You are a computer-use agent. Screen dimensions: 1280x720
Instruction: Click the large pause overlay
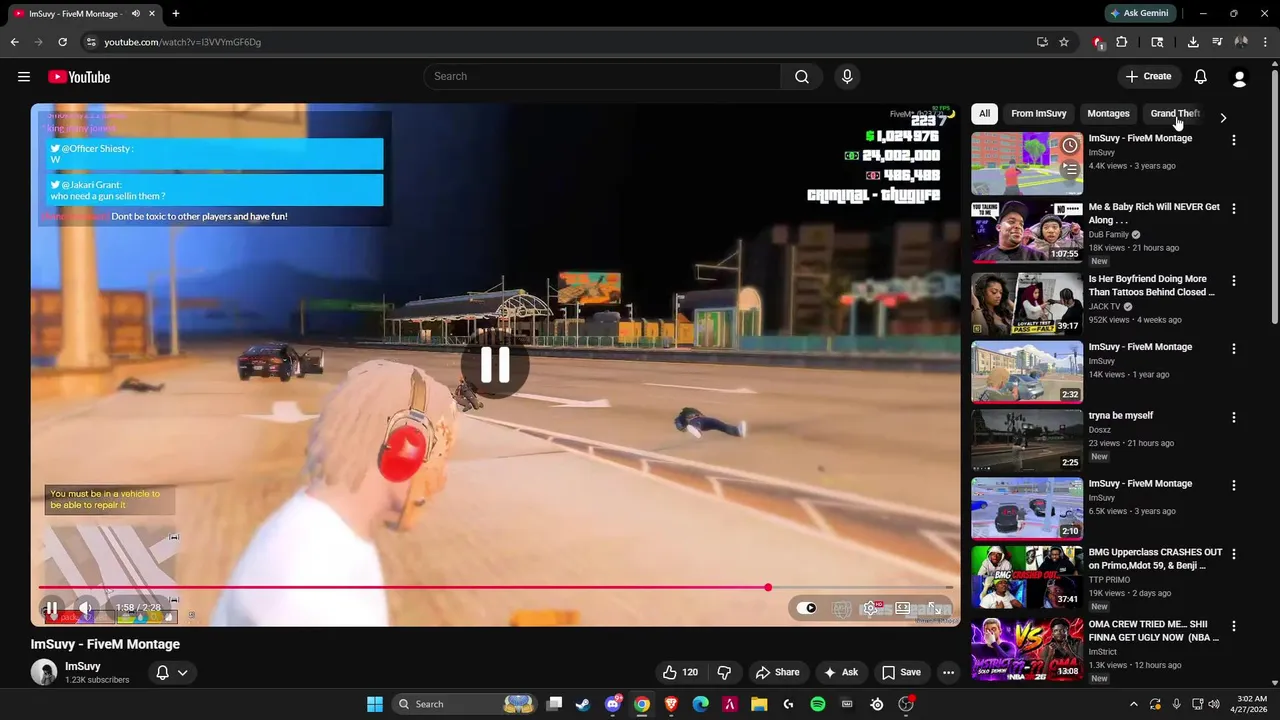tap(495, 366)
